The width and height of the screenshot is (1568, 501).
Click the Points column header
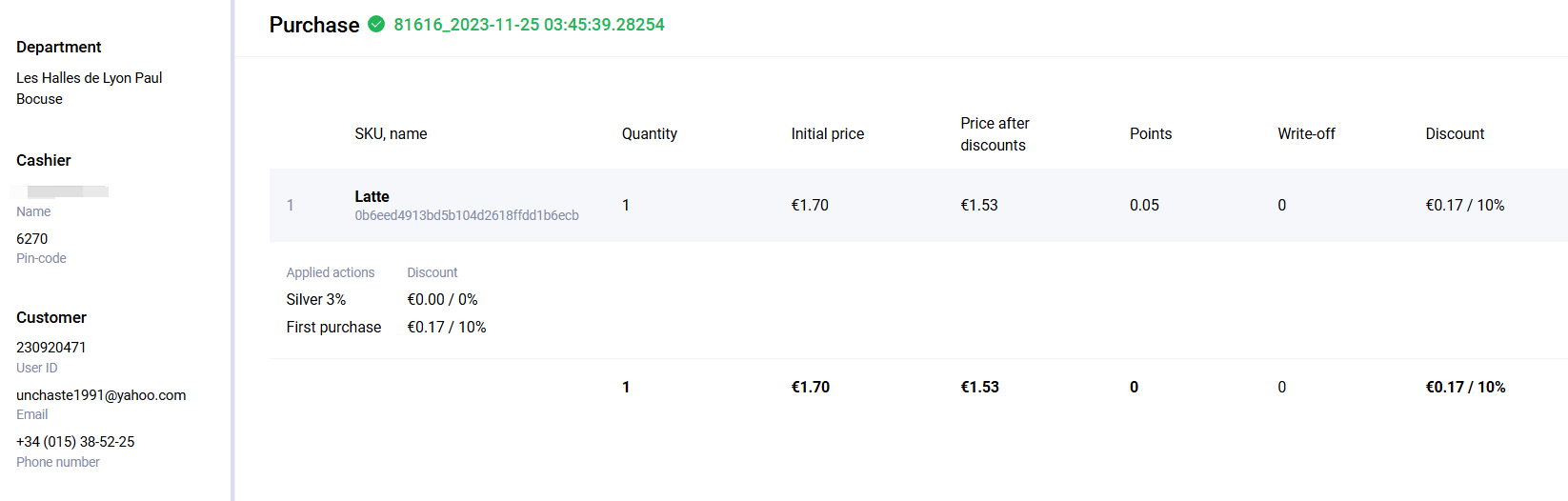1150,134
